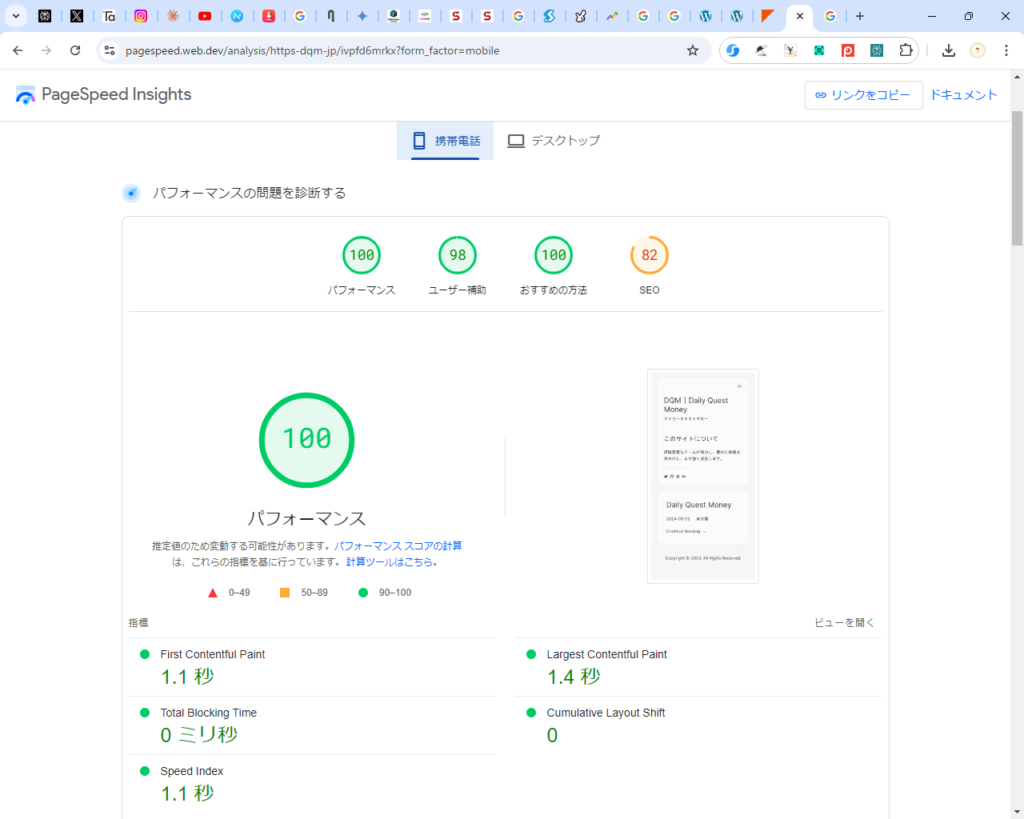Image resolution: width=1024 pixels, height=819 pixels.
Task: Select the 携帯電話 tab
Action: pyautogui.click(x=445, y=141)
